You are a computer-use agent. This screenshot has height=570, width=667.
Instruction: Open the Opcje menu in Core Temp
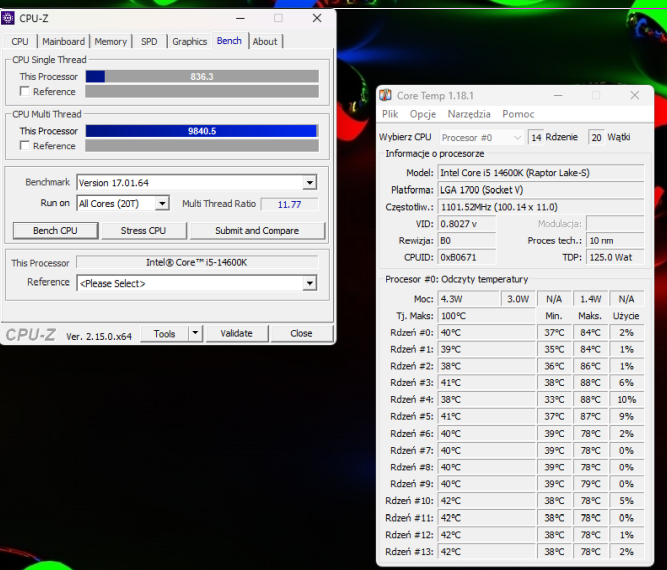click(422, 114)
